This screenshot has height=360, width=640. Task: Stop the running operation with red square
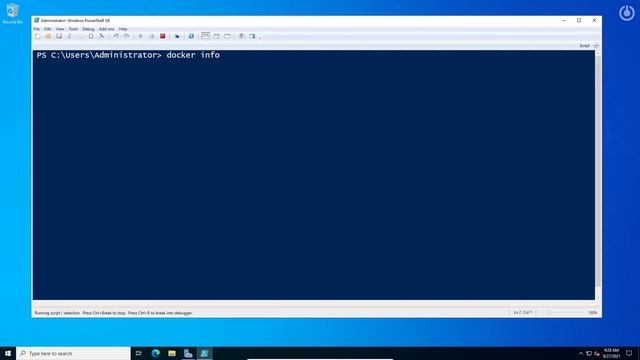[162, 36]
